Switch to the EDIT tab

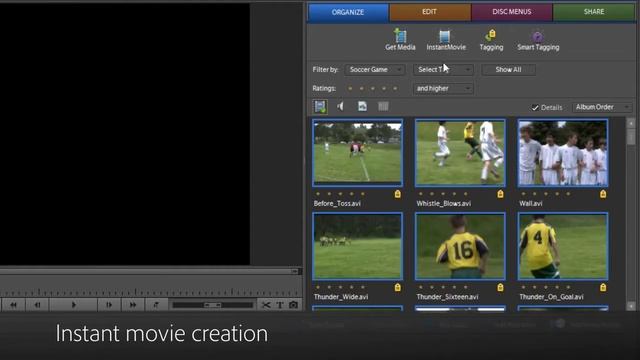(x=429, y=12)
